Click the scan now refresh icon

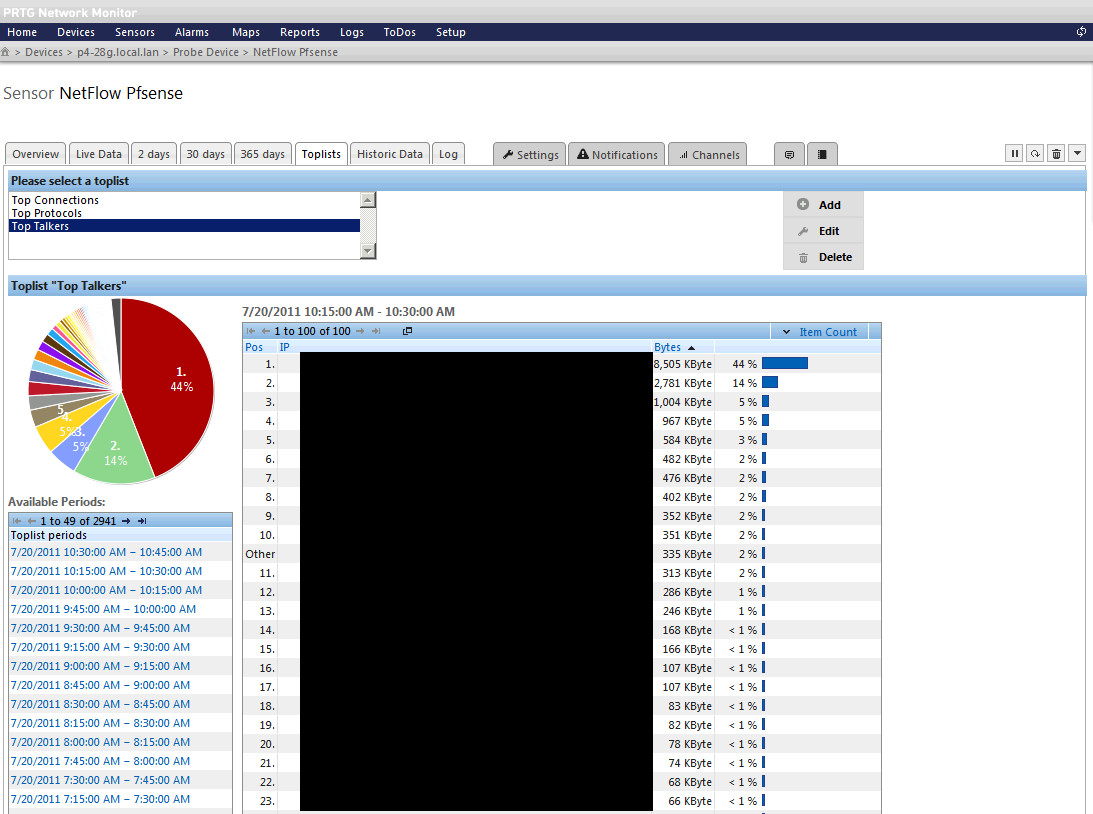1035,154
